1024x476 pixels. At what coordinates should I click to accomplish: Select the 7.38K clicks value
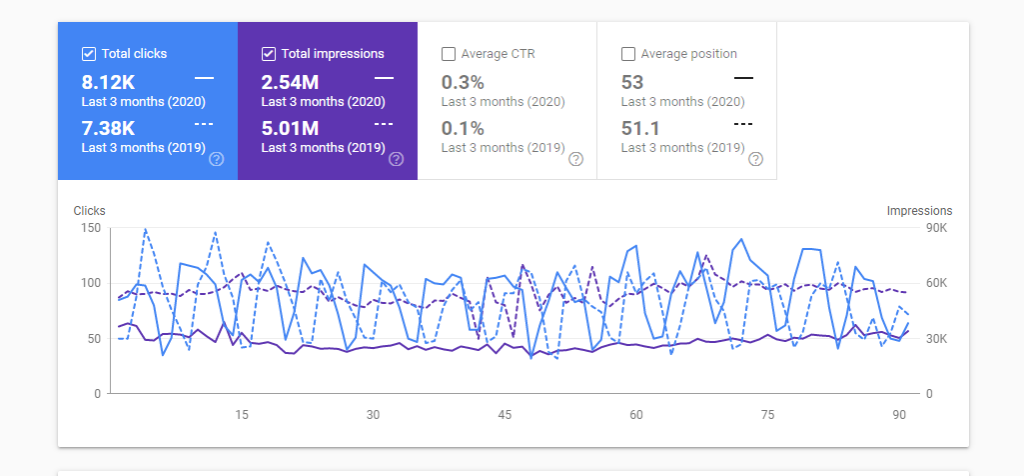point(108,128)
